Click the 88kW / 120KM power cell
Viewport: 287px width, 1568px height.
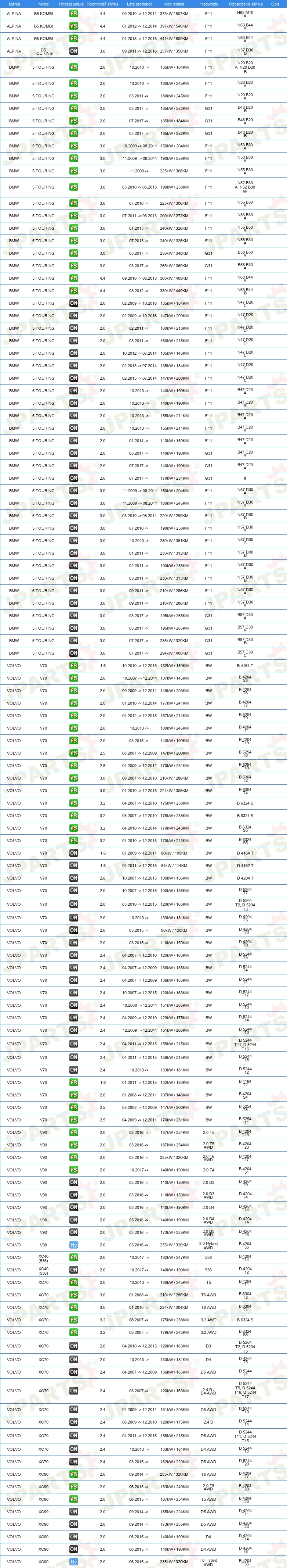point(174,930)
